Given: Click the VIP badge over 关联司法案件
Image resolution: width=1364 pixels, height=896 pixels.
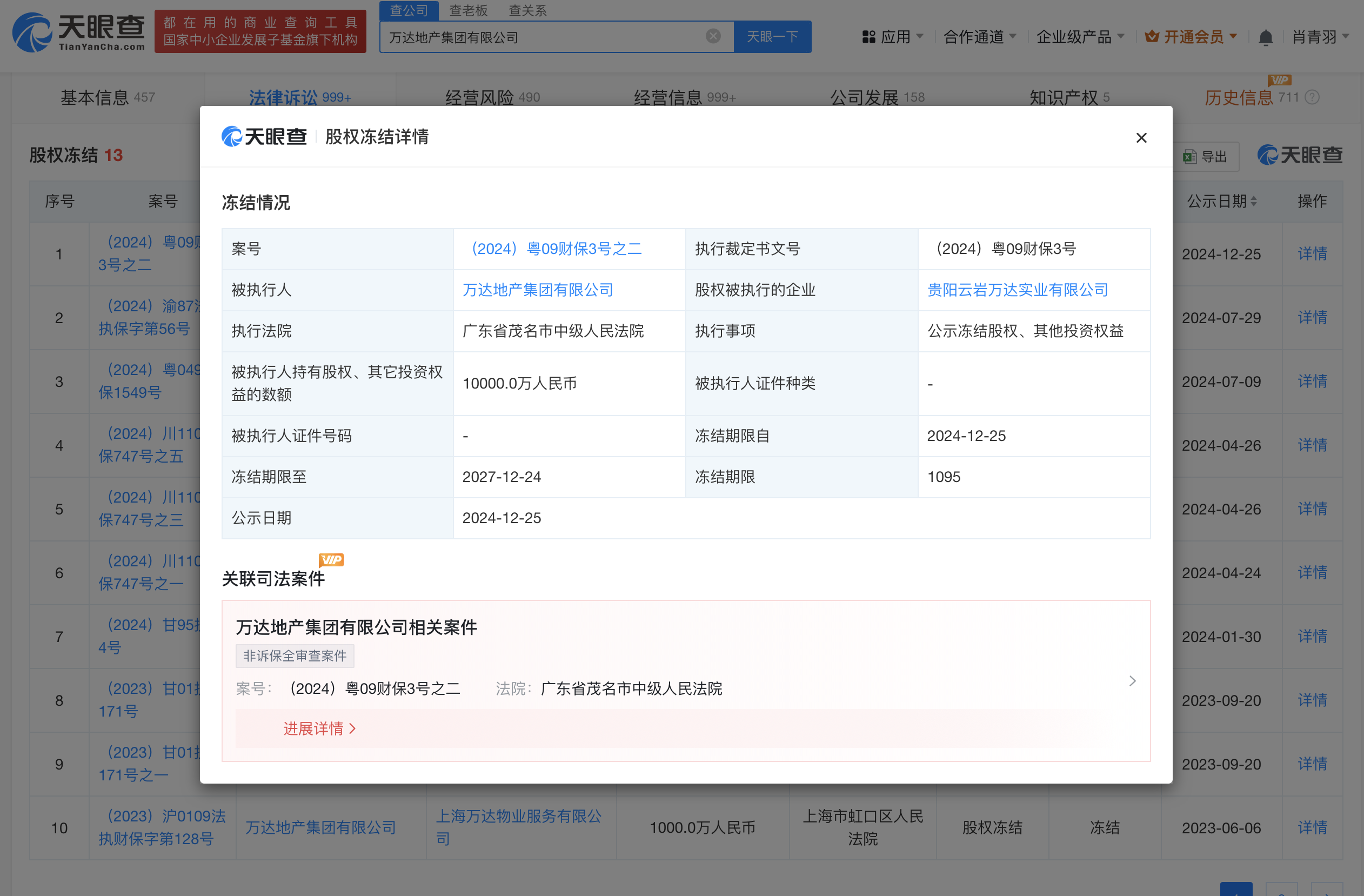Looking at the screenshot, I should coord(331,559).
